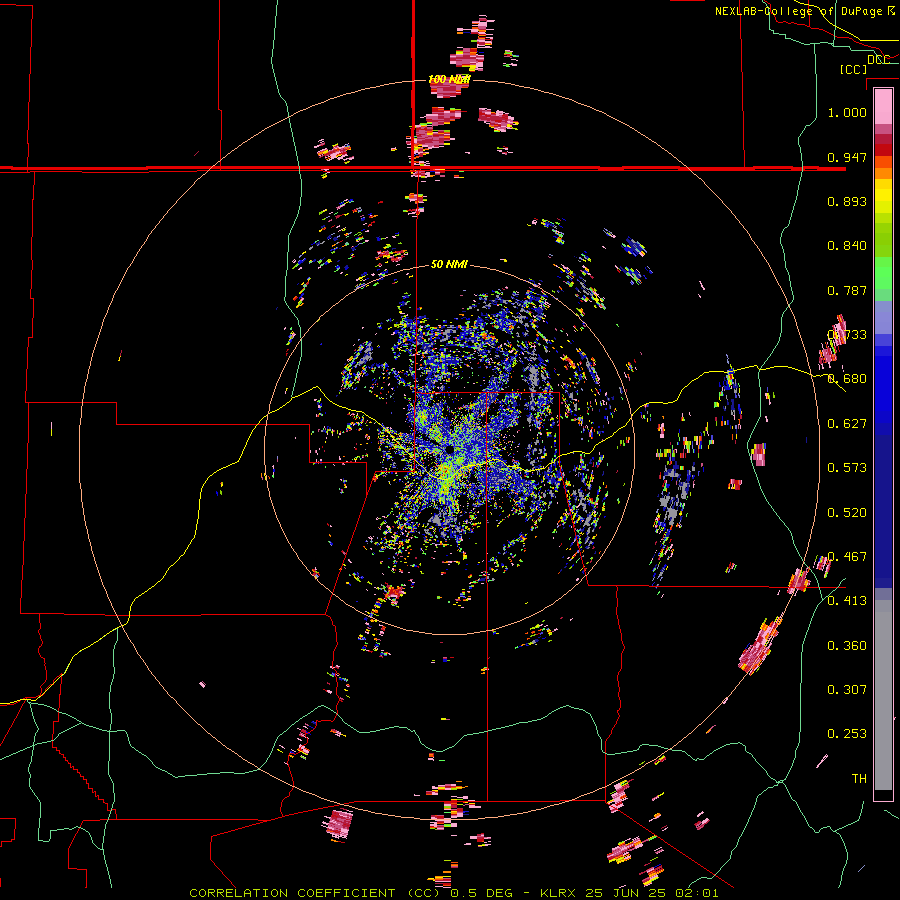Pick the gray segment of the color bar
This screenshot has height=900, width=900.
pyautogui.click(x=883, y=695)
